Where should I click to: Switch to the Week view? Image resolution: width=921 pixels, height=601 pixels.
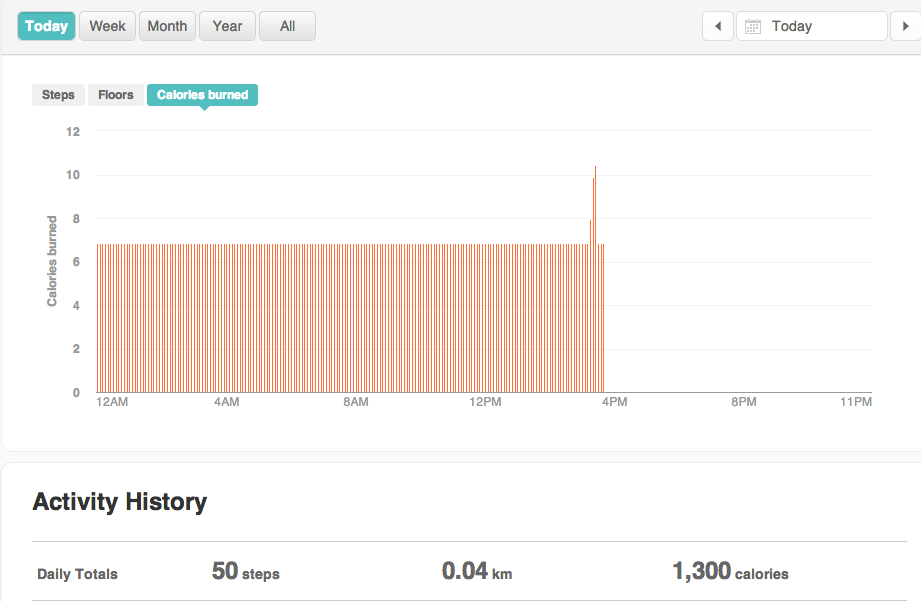(x=107, y=26)
